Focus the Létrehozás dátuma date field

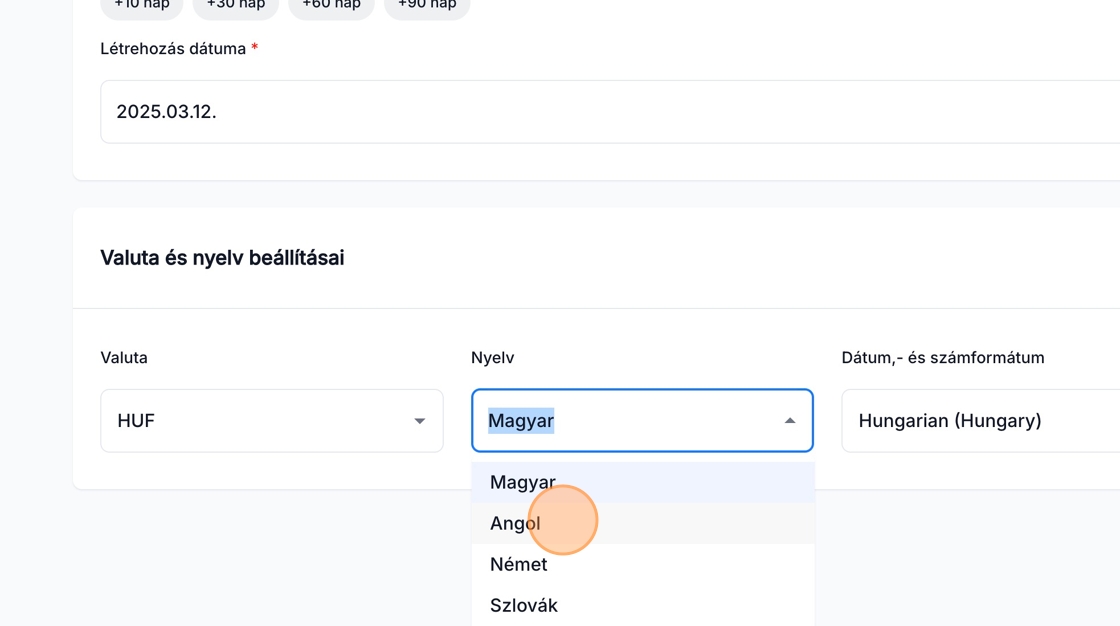point(600,112)
